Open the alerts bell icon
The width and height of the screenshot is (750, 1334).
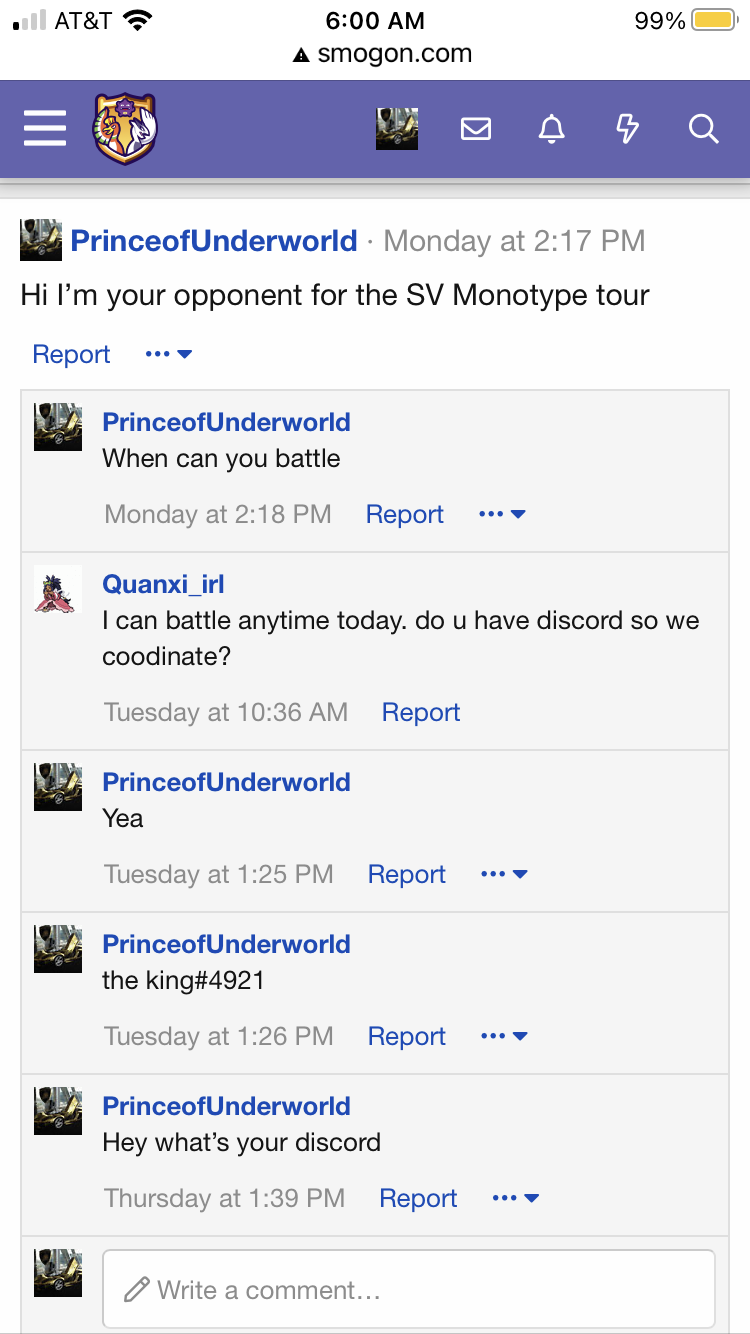pyautogui.click(x=551, y=129)
